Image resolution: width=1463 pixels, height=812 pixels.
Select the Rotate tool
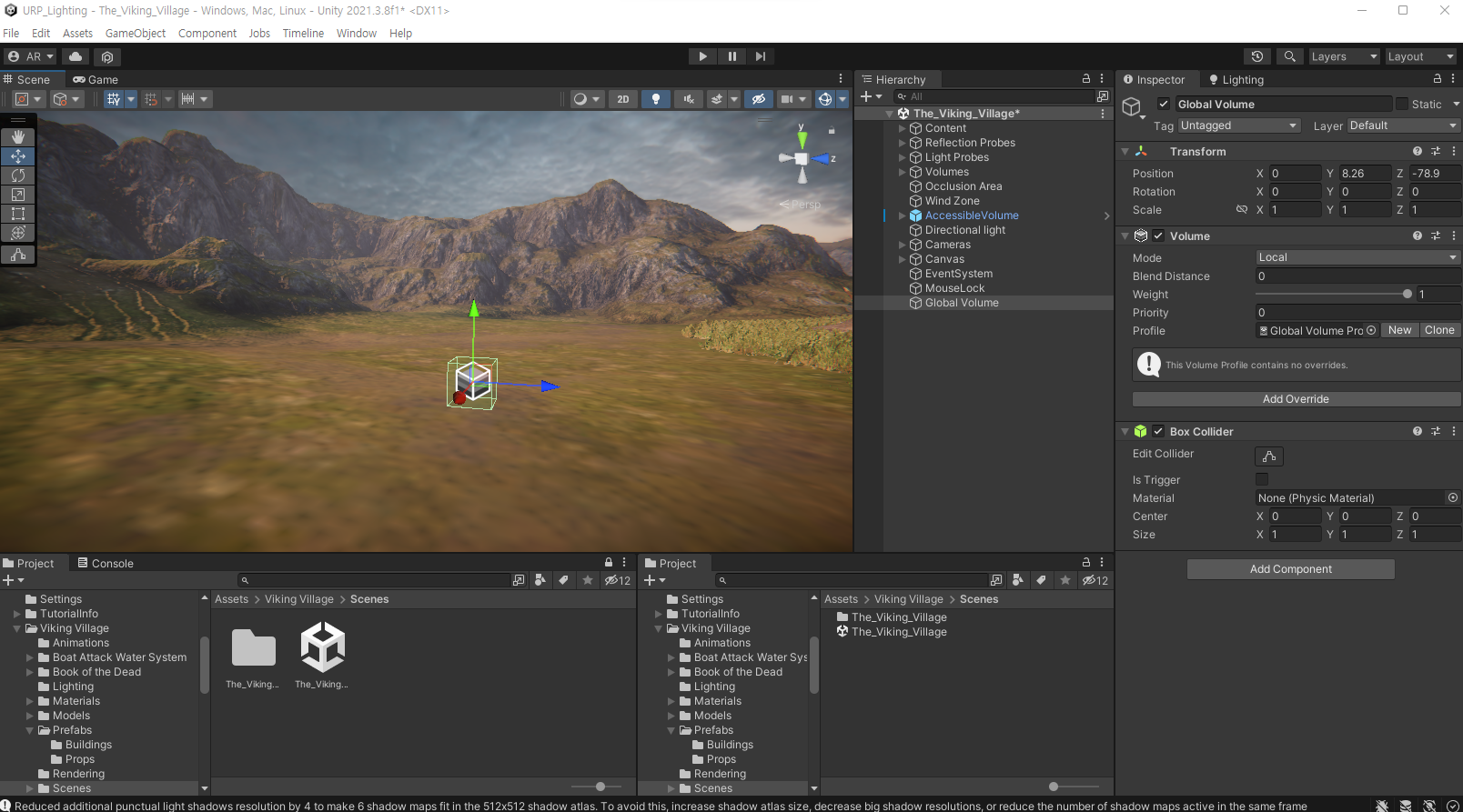point(17,175)
